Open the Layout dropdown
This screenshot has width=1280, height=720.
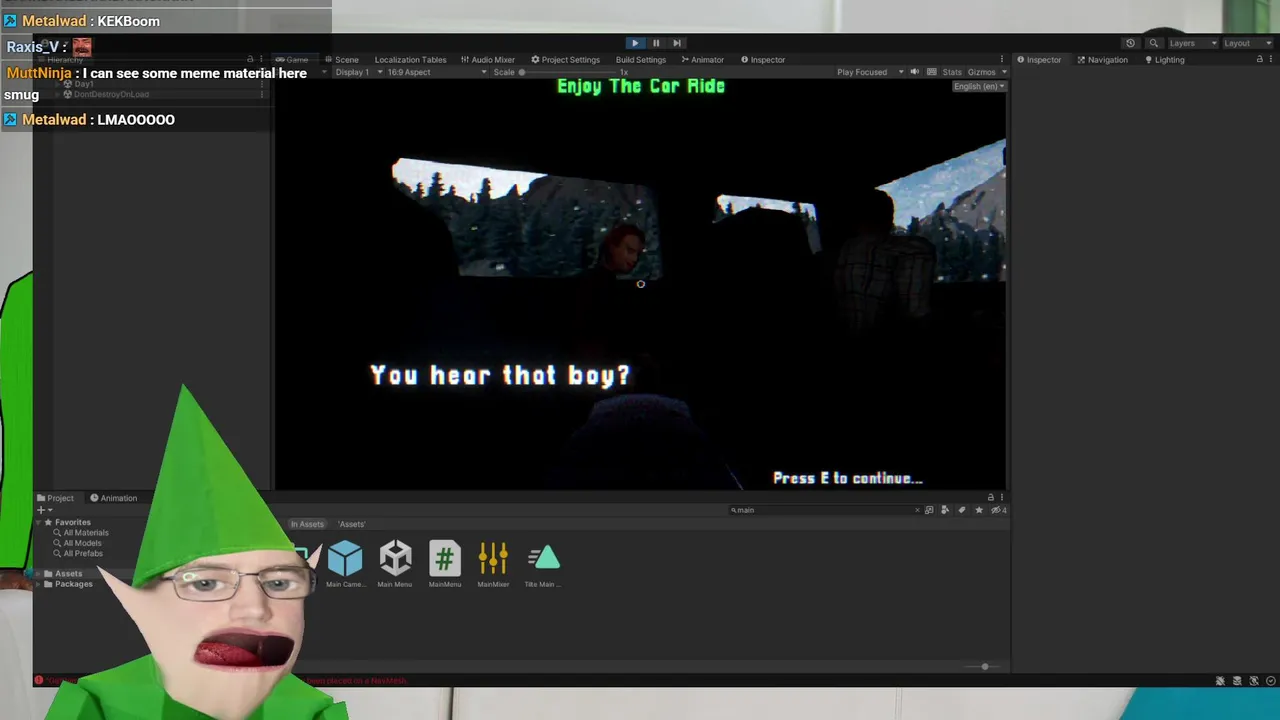click(1248, 43)
